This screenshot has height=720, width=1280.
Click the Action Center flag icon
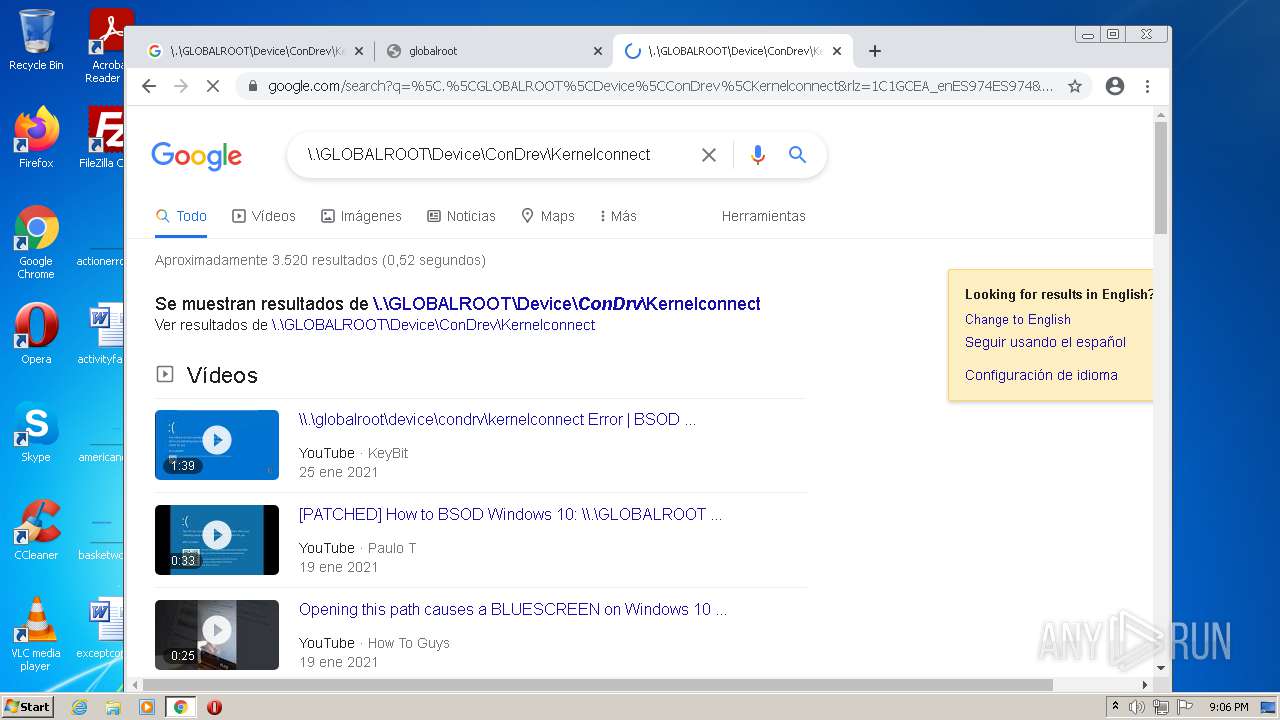1185,707
